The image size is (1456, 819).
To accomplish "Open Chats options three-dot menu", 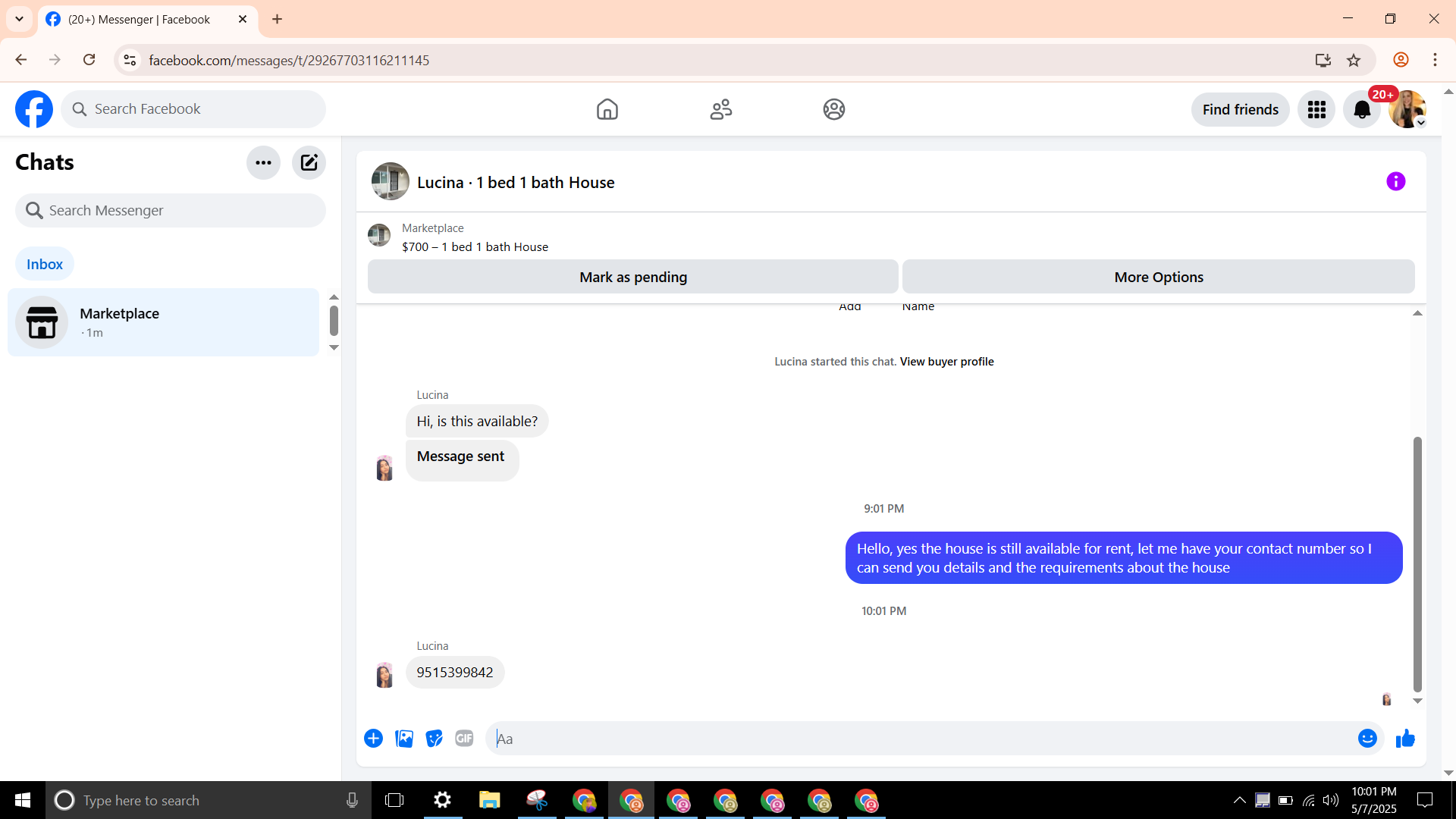I will pyautogui.click(x=263, y=162).
